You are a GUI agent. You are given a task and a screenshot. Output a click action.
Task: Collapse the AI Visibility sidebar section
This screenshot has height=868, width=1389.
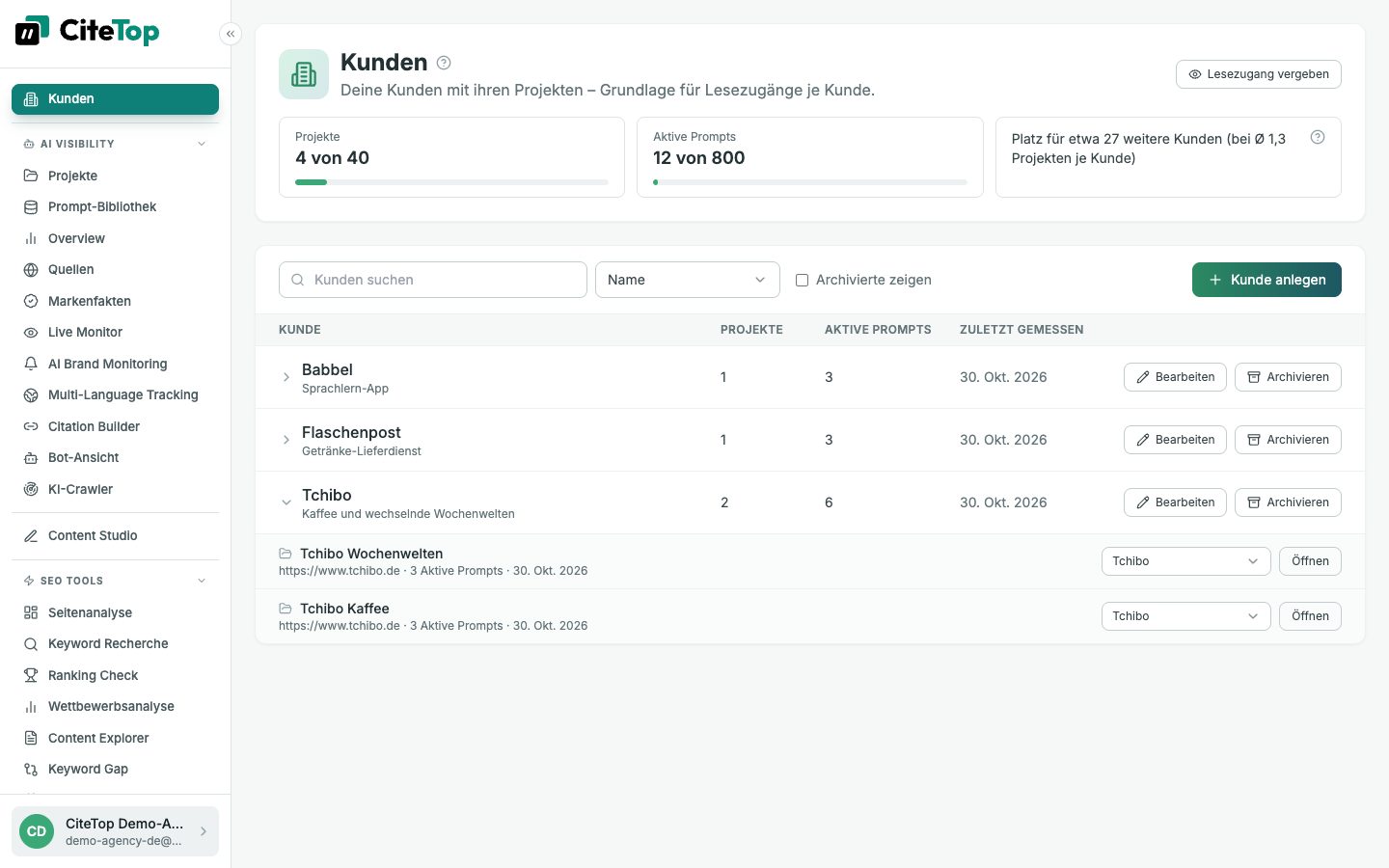tap(202, 144)
